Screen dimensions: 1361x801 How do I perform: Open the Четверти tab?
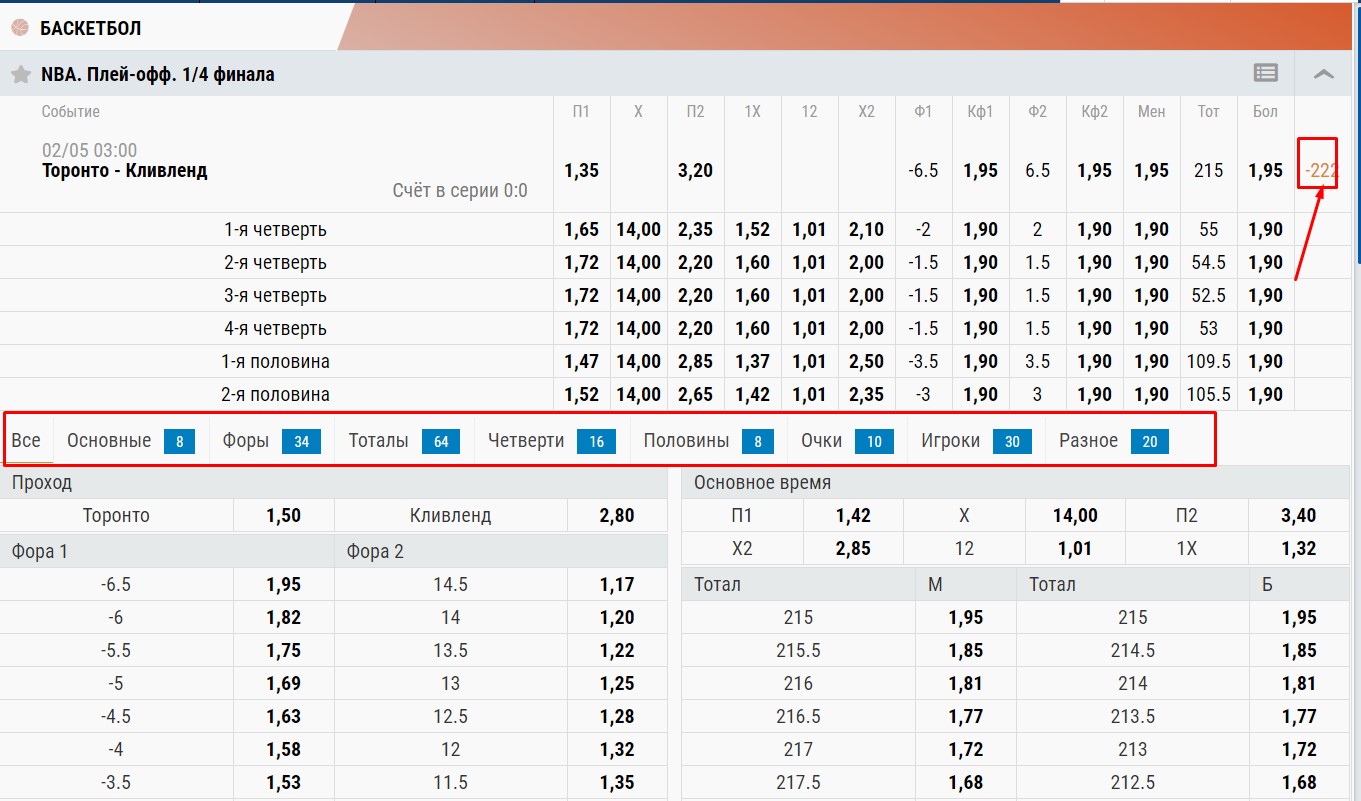(552, 440)
